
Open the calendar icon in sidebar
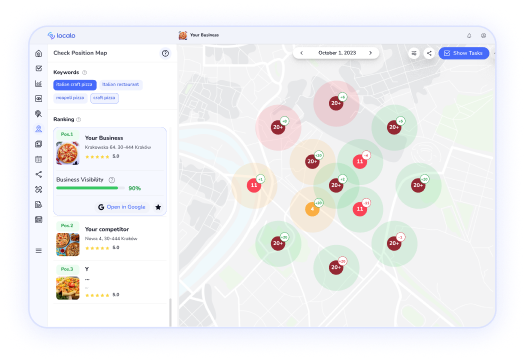(39, 159)
